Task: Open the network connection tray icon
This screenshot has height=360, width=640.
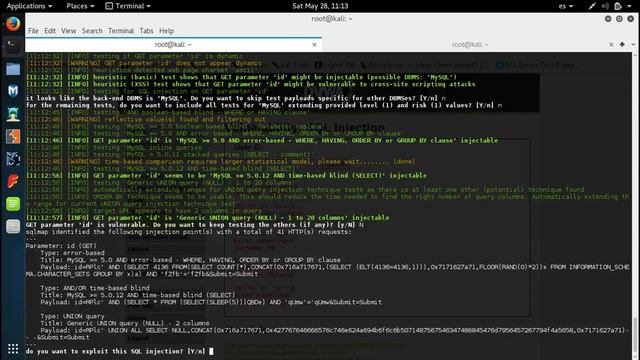Action: [592, 6]
